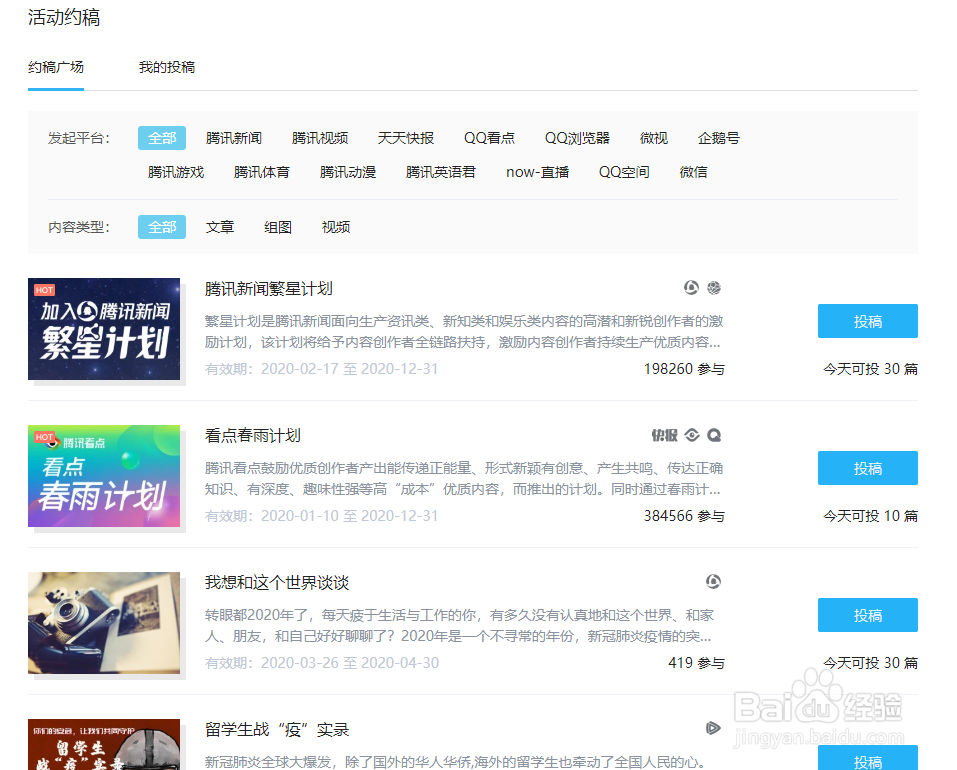This screenshot has width=957, height=770.
Task: Click the 198260 参与 count
Action: (x=684, y=369)
